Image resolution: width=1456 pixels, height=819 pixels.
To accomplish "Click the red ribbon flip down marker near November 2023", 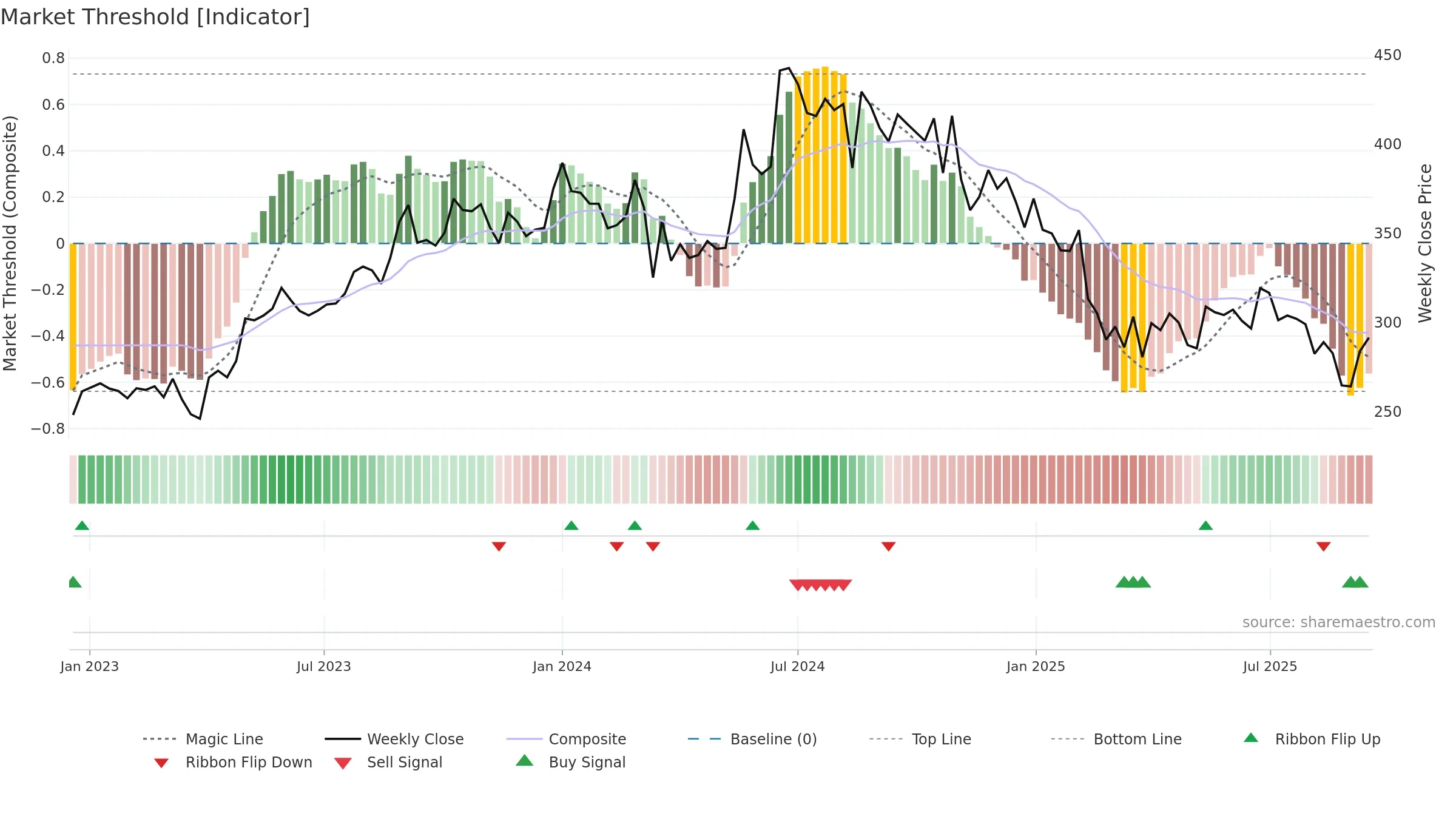I will pos(499,547).
